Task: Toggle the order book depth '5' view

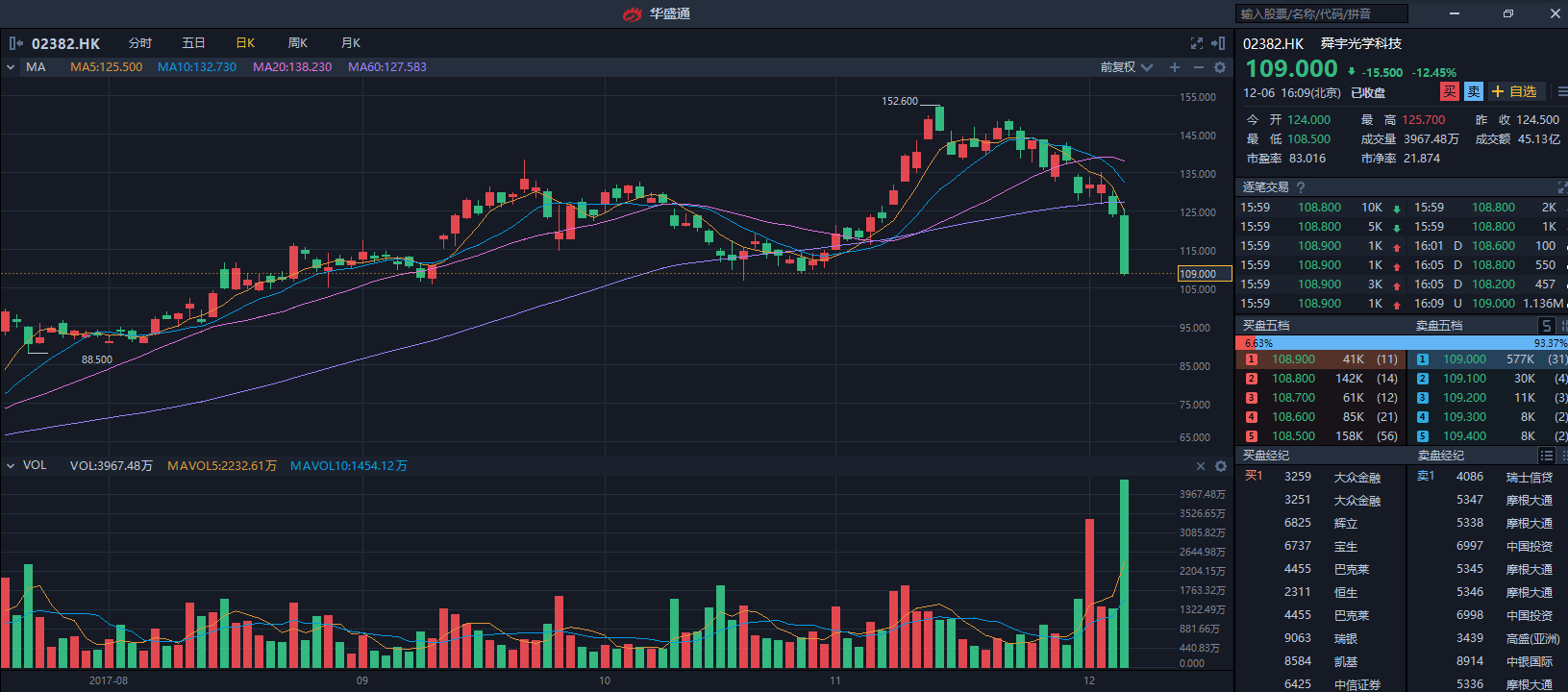Action: (x=1546, y=326)
